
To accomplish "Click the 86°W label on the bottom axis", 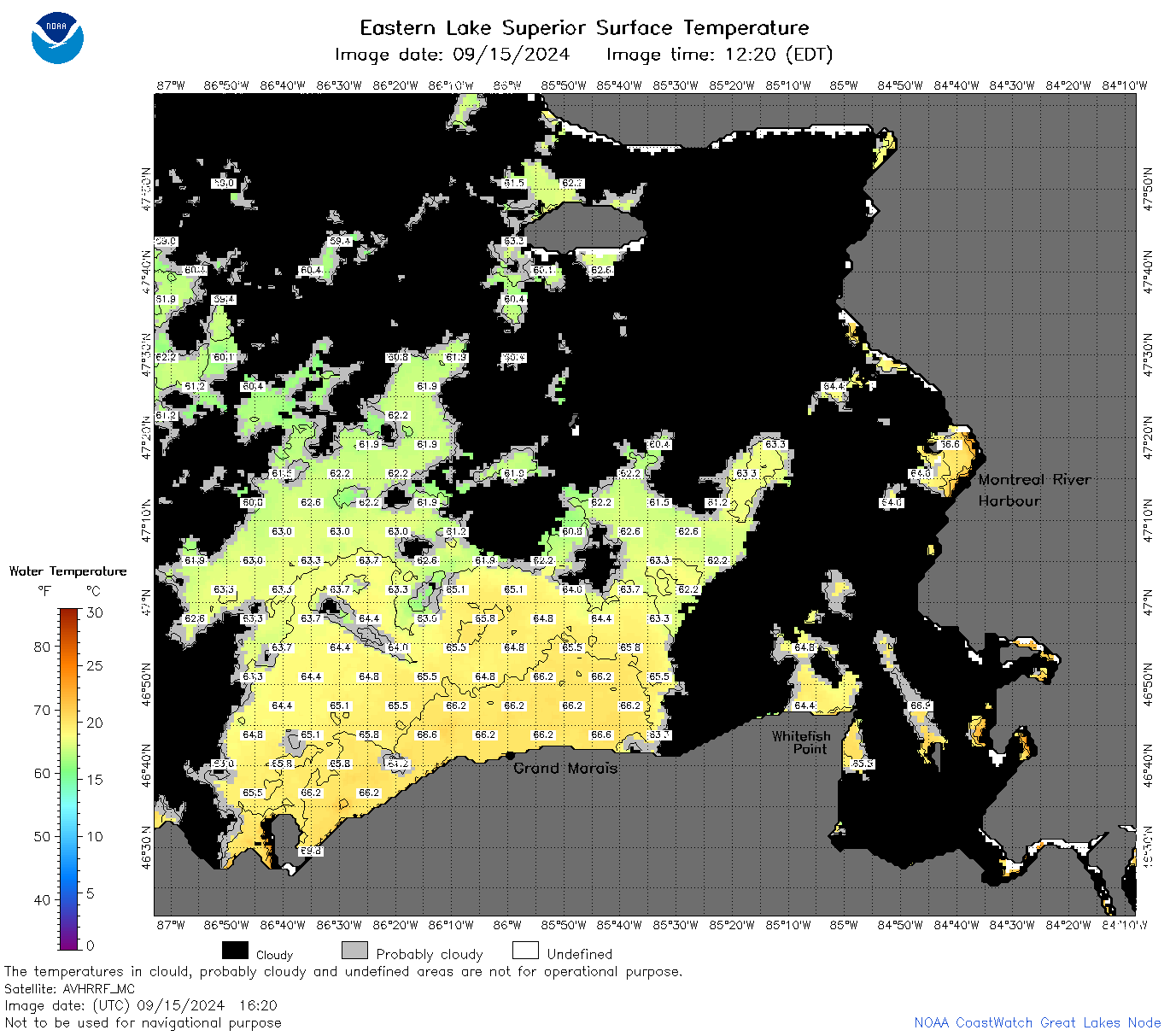I will [507, 925].
